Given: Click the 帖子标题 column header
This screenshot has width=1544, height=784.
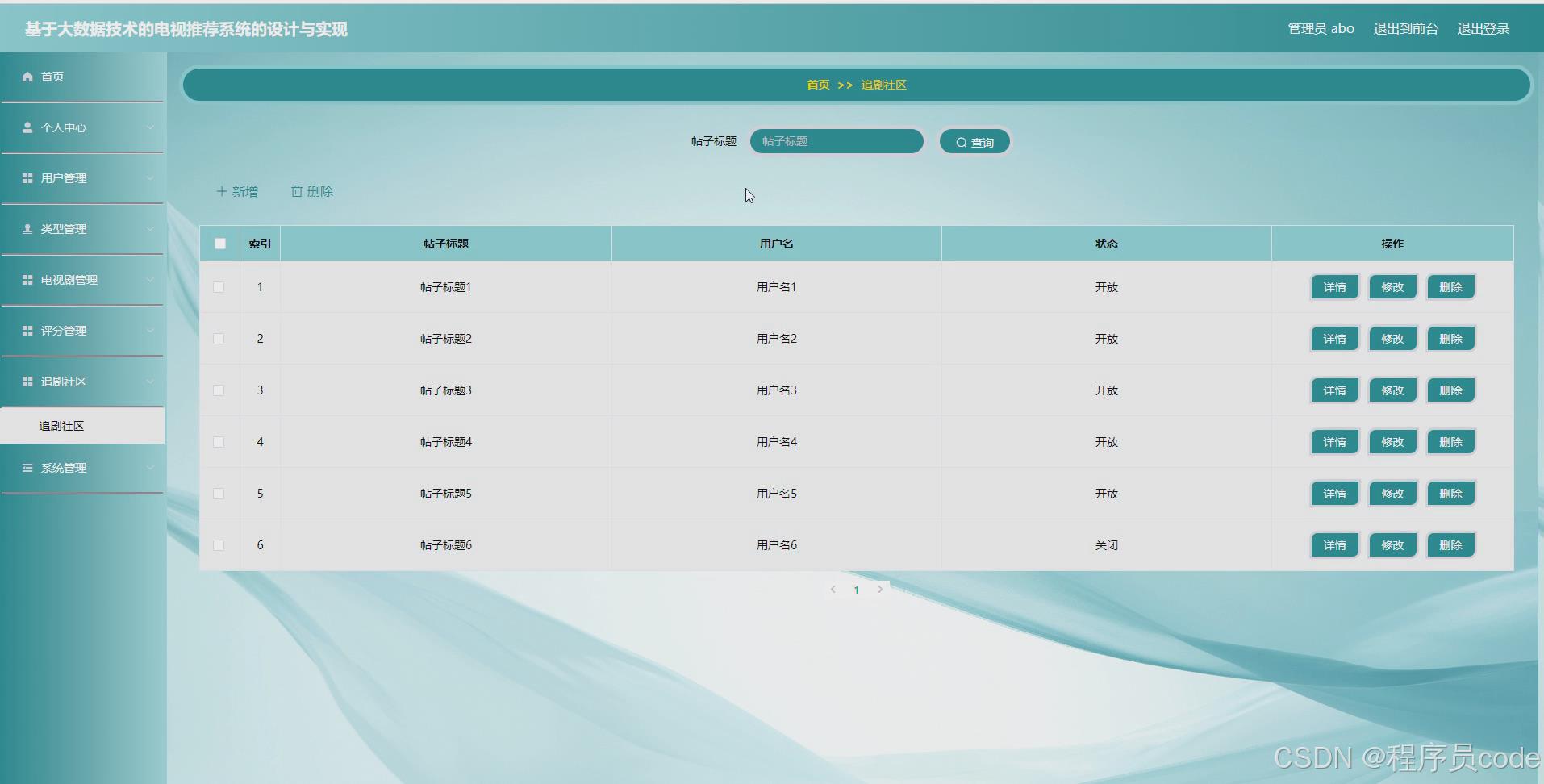Looking at the screenshot, I should coord(446,244).
